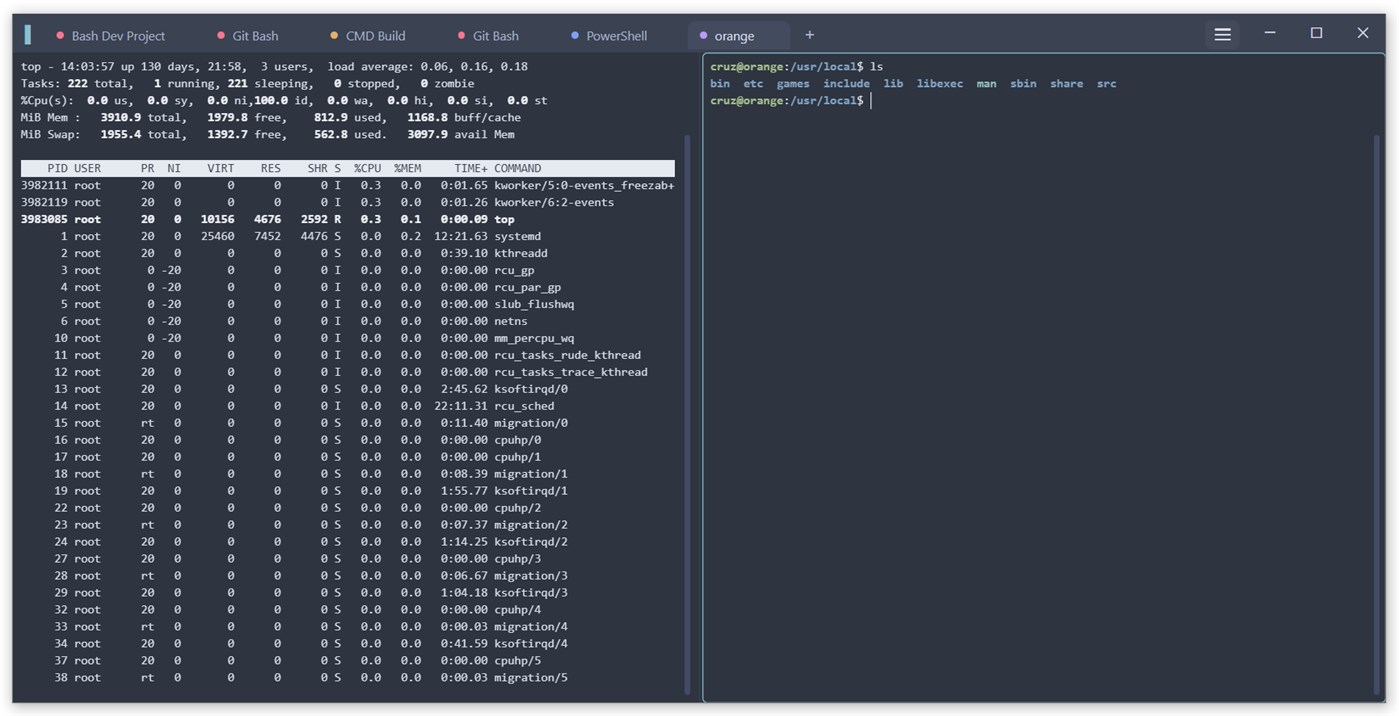
Task: Click the %MEM column header
Action: point(407,169)
